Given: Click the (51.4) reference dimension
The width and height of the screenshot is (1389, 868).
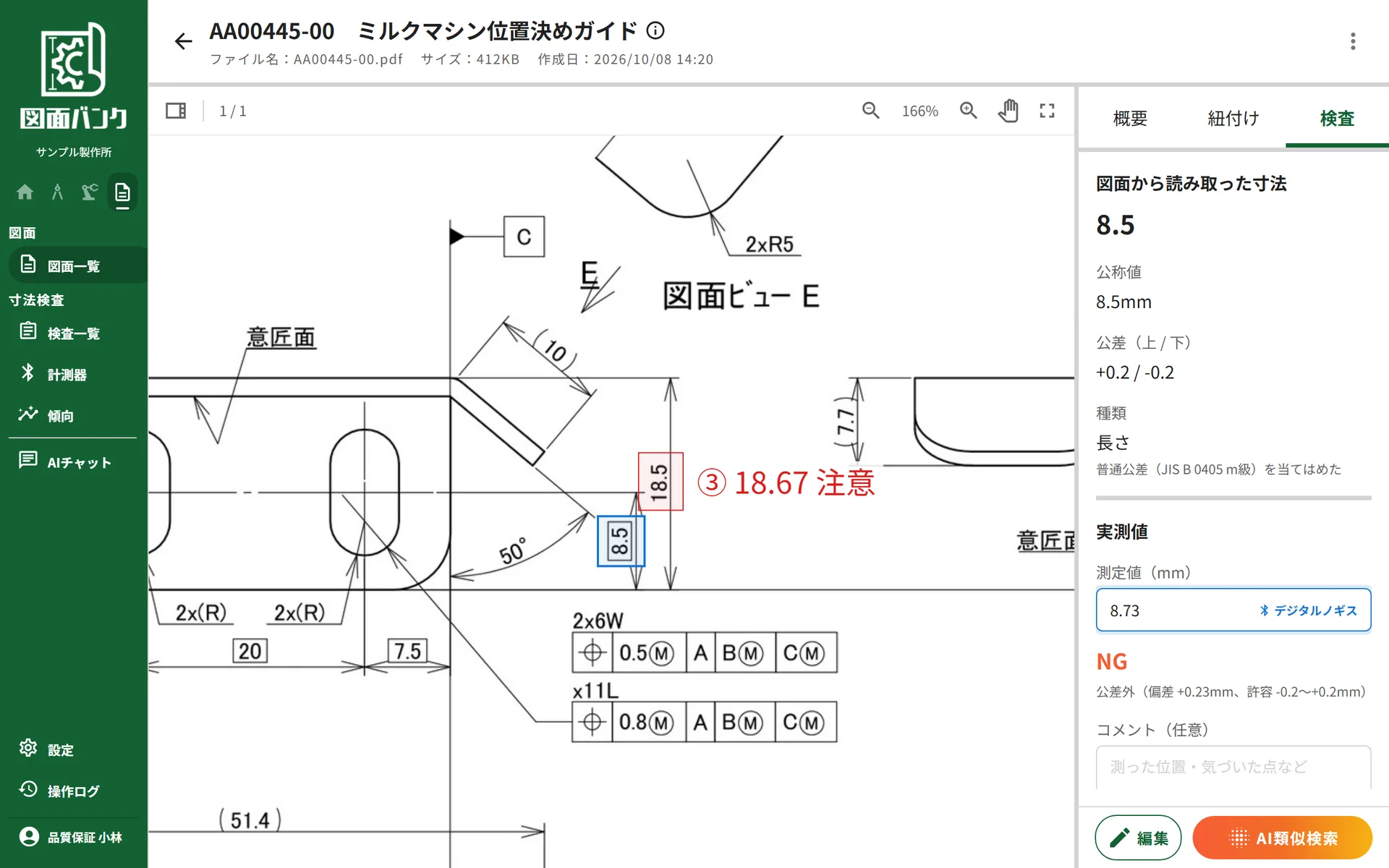Looking at the screenshot, I should coord(250,820).
